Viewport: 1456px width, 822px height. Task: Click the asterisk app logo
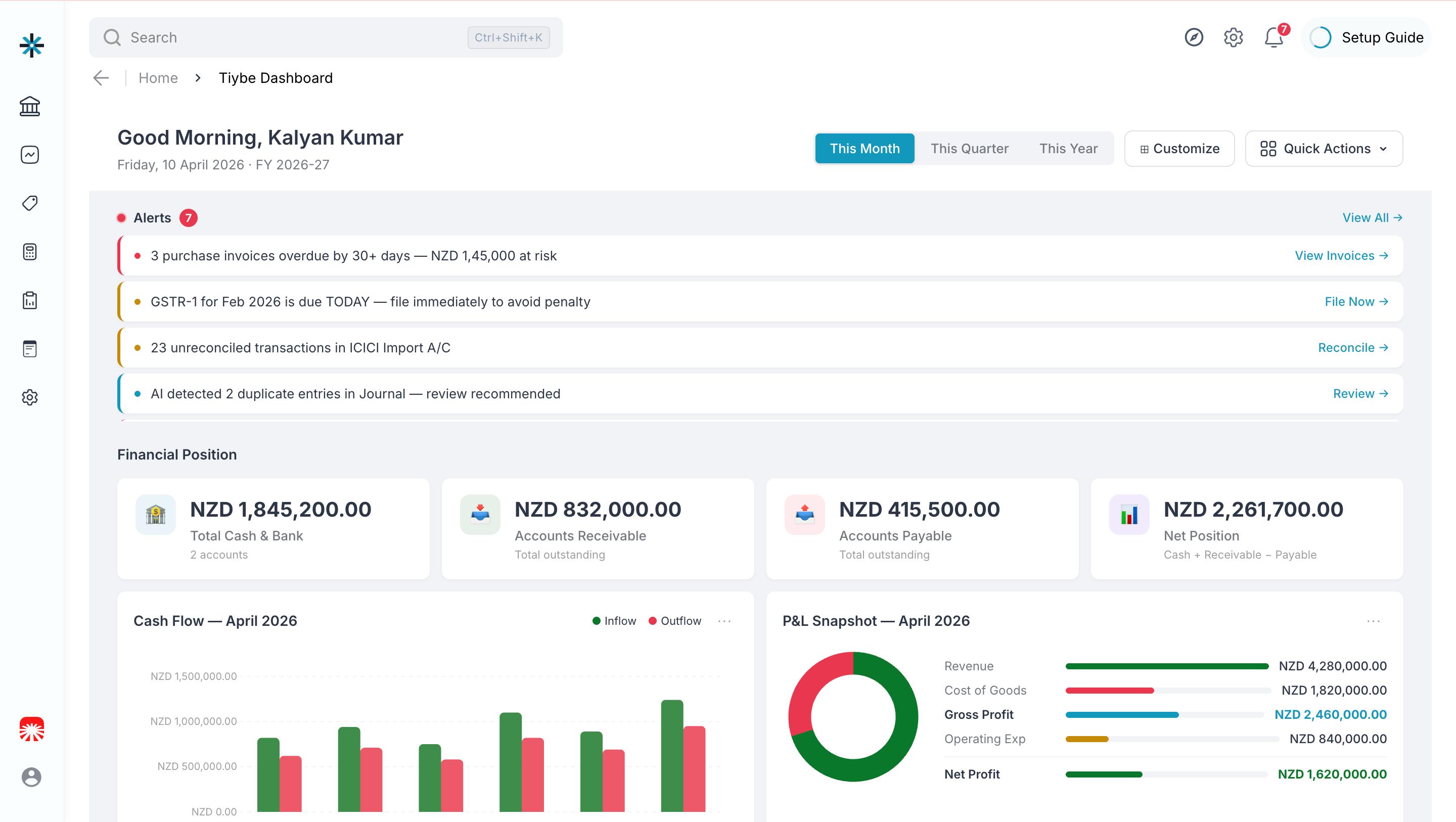pyautogui.click(x=32, y=46)
